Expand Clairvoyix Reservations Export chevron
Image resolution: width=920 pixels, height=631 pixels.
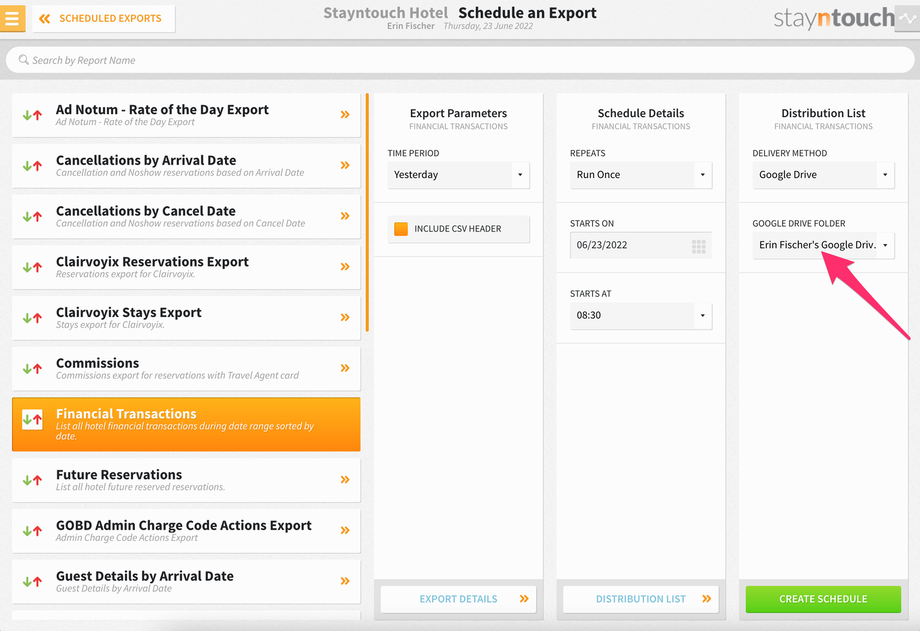pos(345,266)
